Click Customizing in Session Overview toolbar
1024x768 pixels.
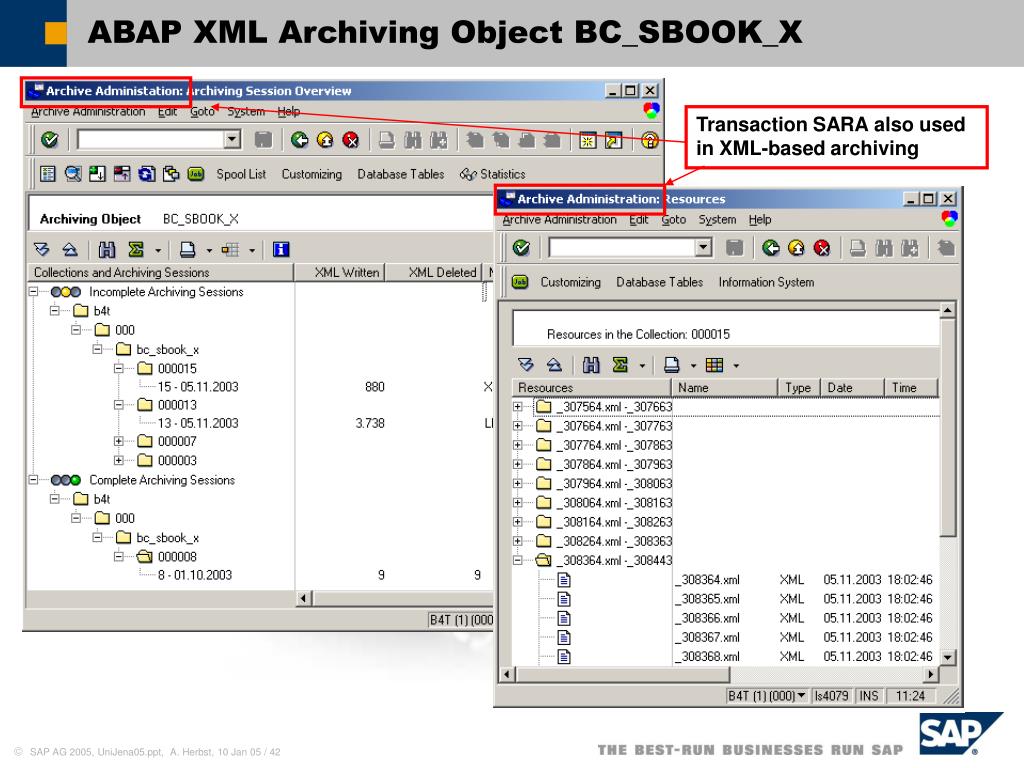click(312, 174)
